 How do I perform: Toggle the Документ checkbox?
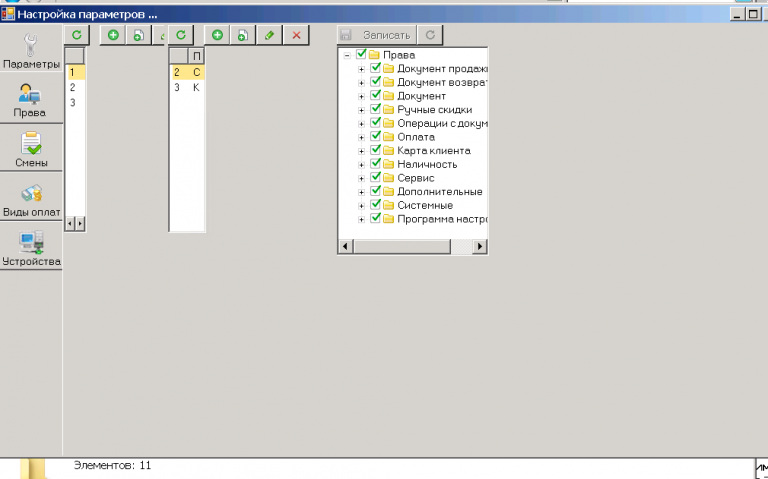tap(375, 95)
